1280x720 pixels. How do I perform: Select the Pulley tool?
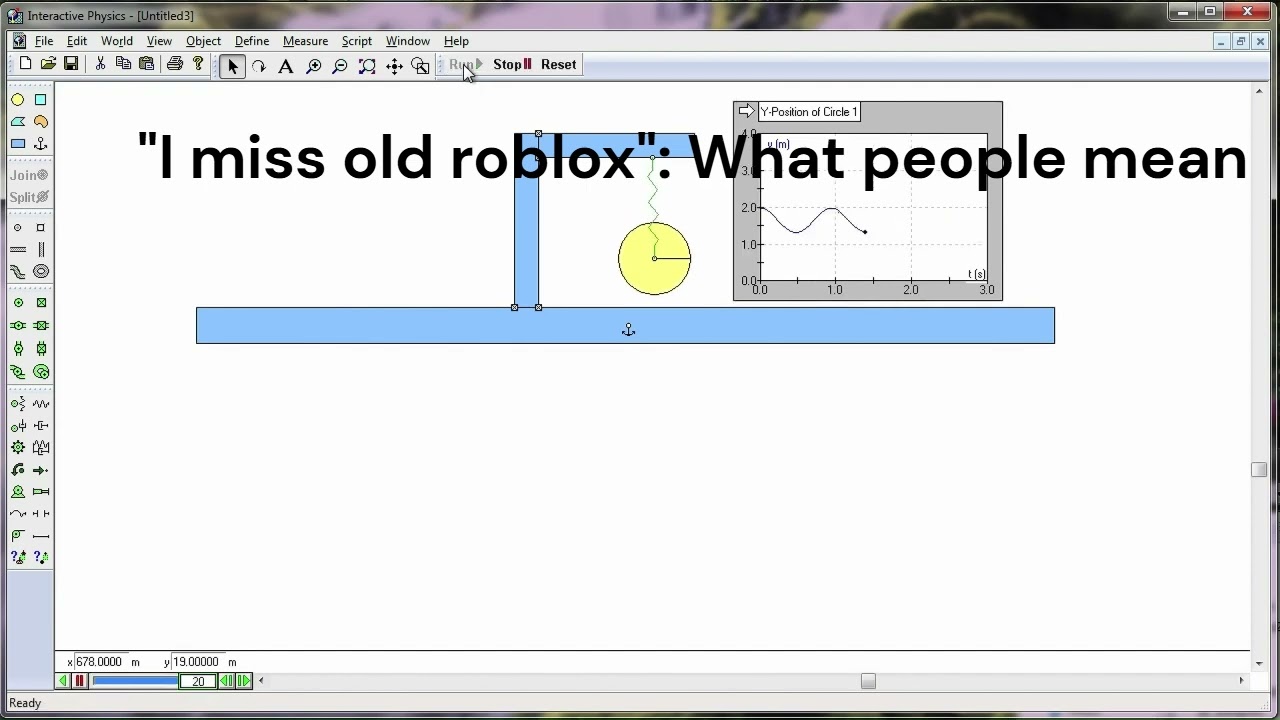18,536
